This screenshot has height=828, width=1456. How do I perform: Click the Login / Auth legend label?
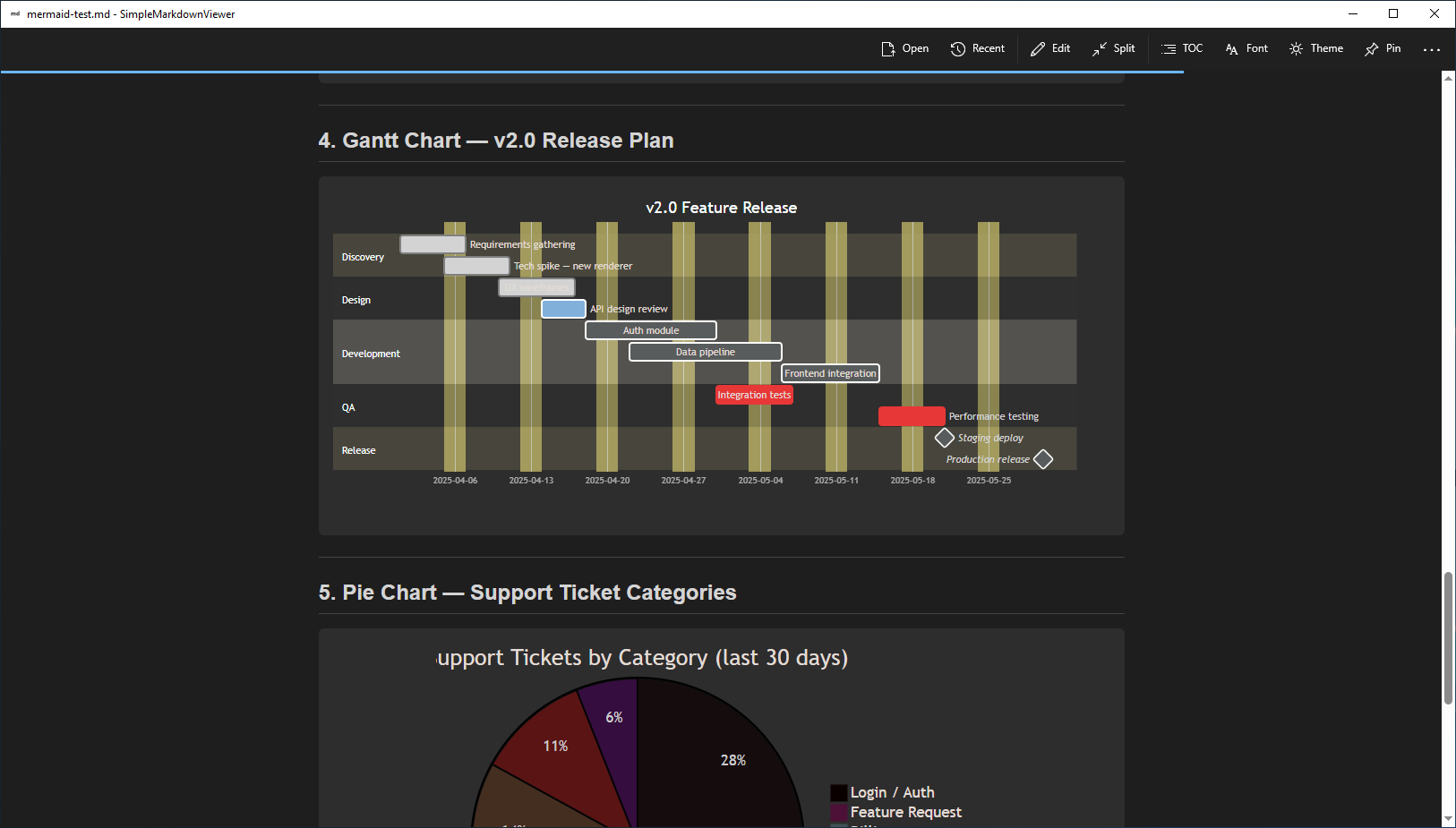point(892,793)
